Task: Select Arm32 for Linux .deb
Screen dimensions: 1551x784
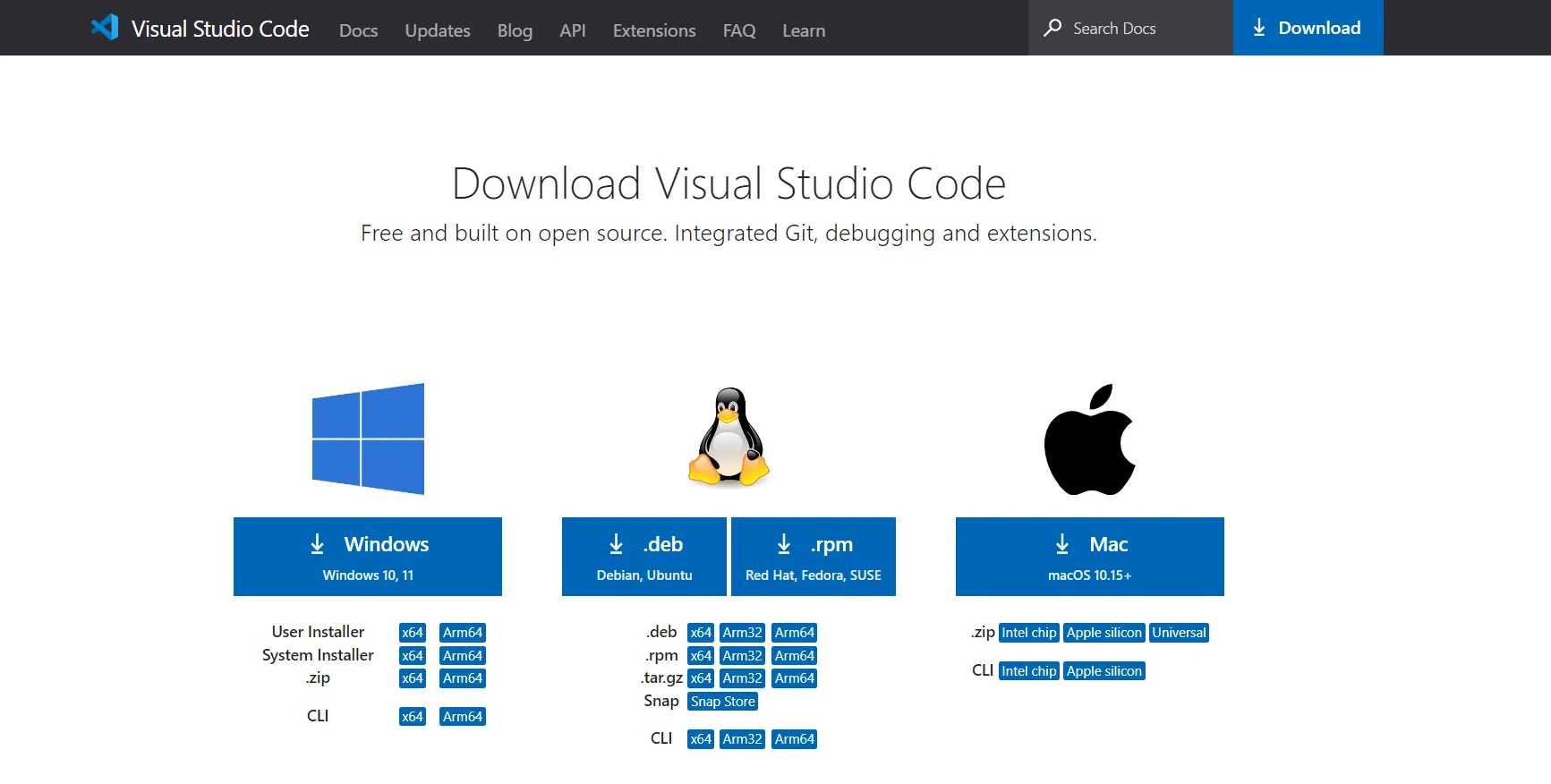Action: 743,633
